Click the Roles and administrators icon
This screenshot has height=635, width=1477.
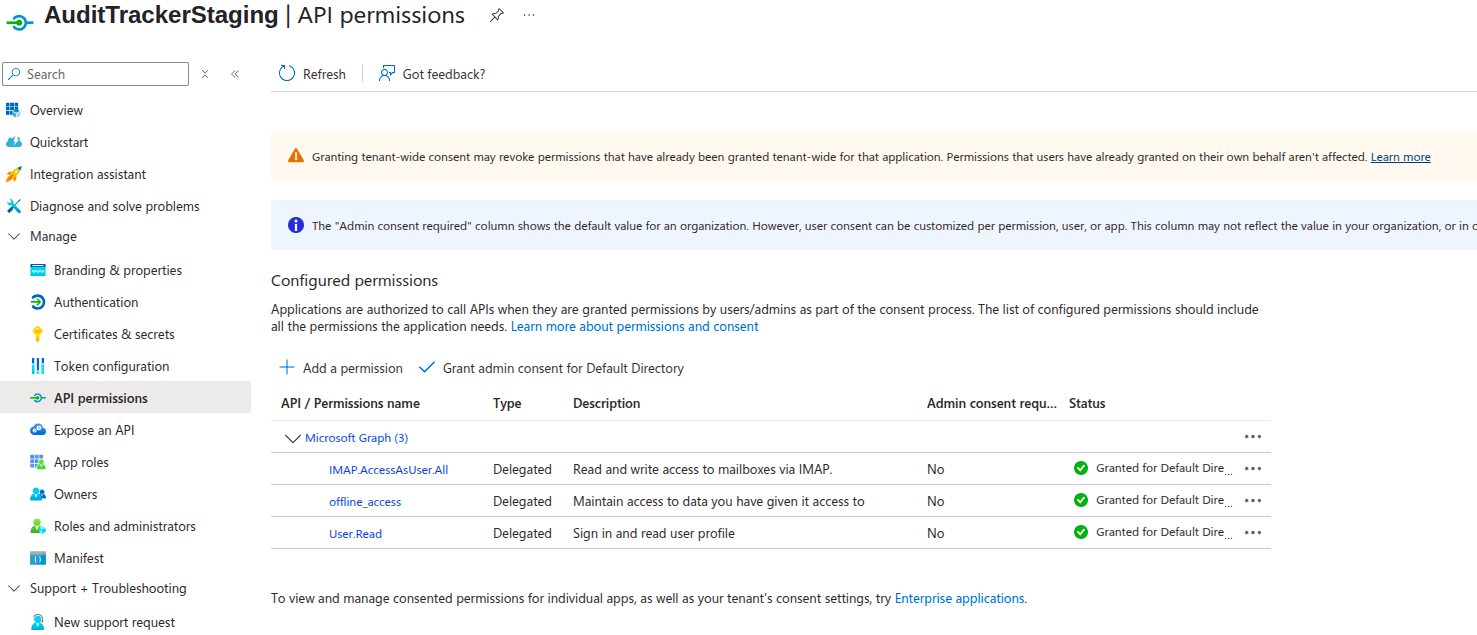point(38,526)
